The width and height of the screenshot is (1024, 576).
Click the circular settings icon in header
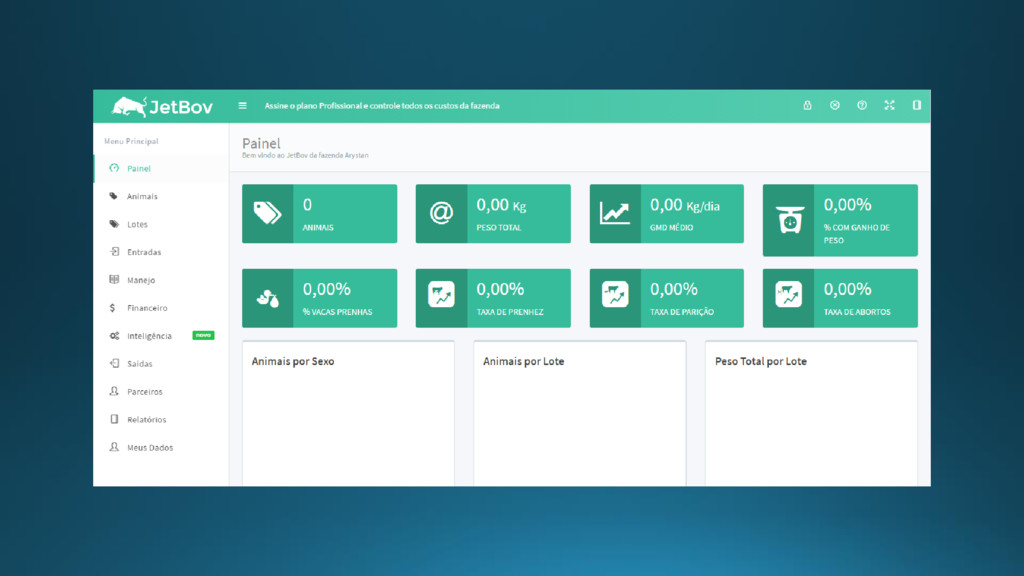[x=835, y=105]
